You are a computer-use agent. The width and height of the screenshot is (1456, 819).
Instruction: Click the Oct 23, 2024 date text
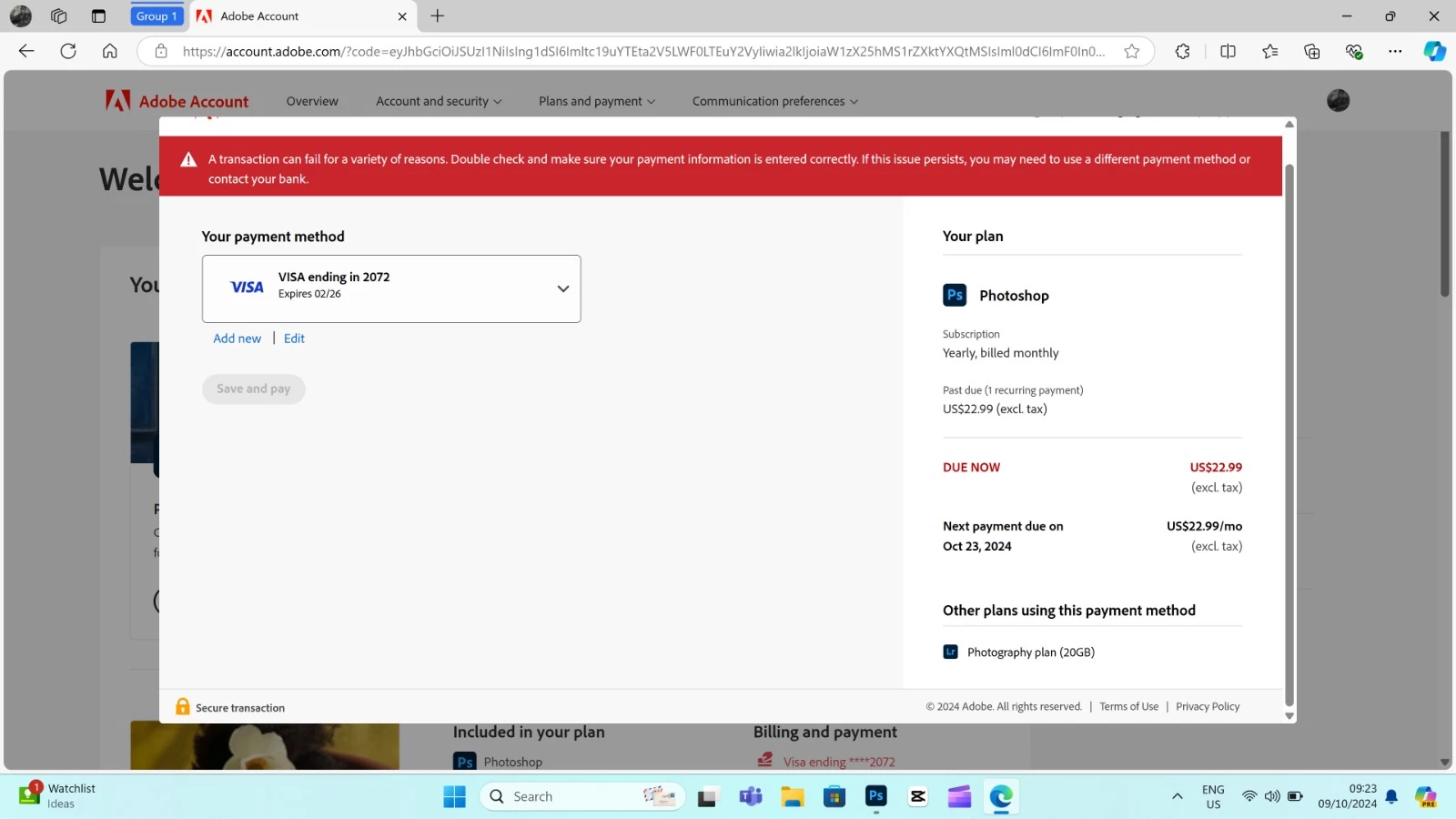pyautogui.click(x=977, y=546)
